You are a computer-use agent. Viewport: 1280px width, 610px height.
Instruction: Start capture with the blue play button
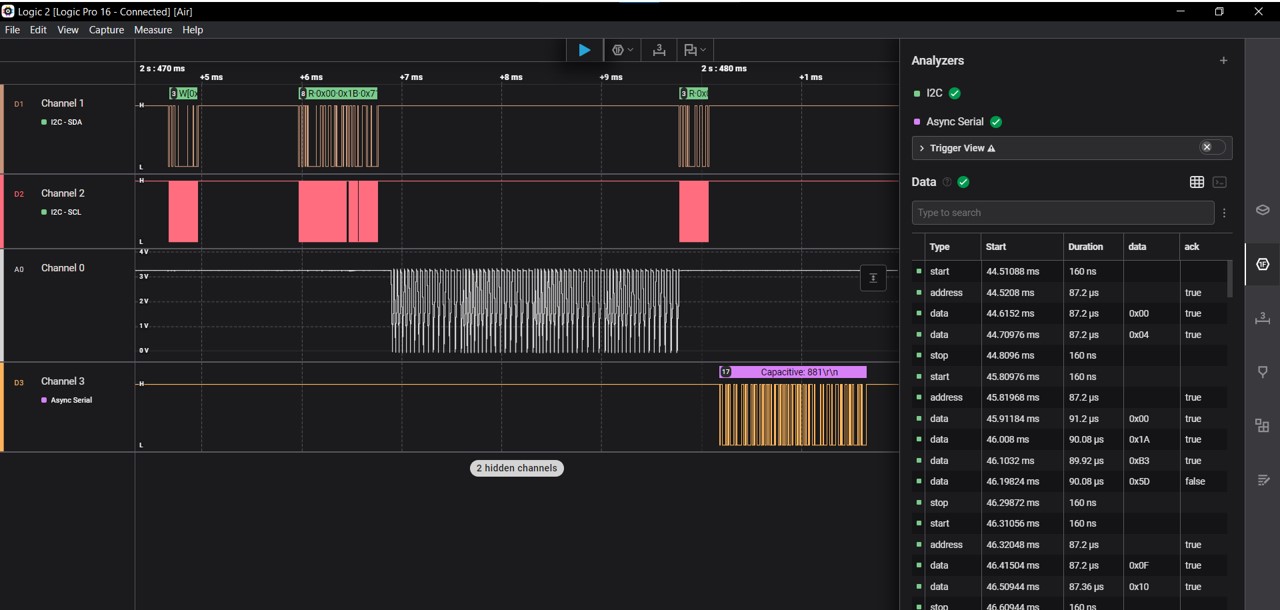[x=584, y=50]
